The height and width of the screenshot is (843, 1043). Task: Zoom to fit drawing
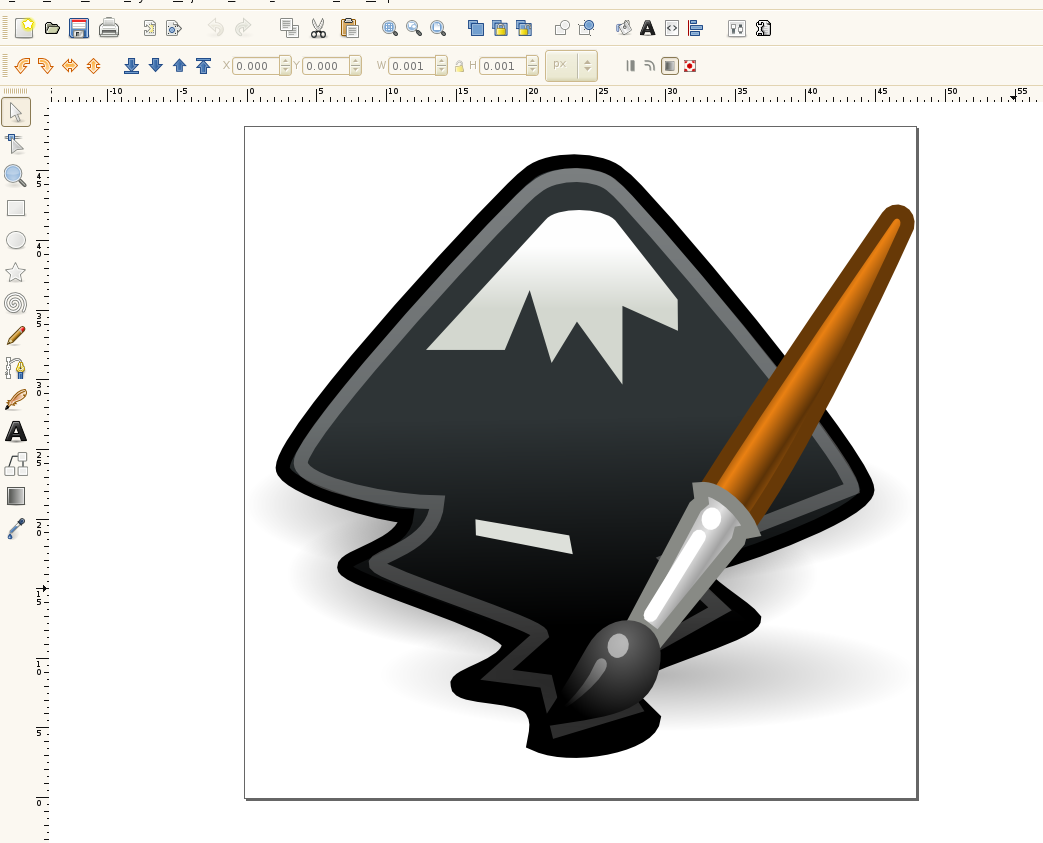point(414,28)
